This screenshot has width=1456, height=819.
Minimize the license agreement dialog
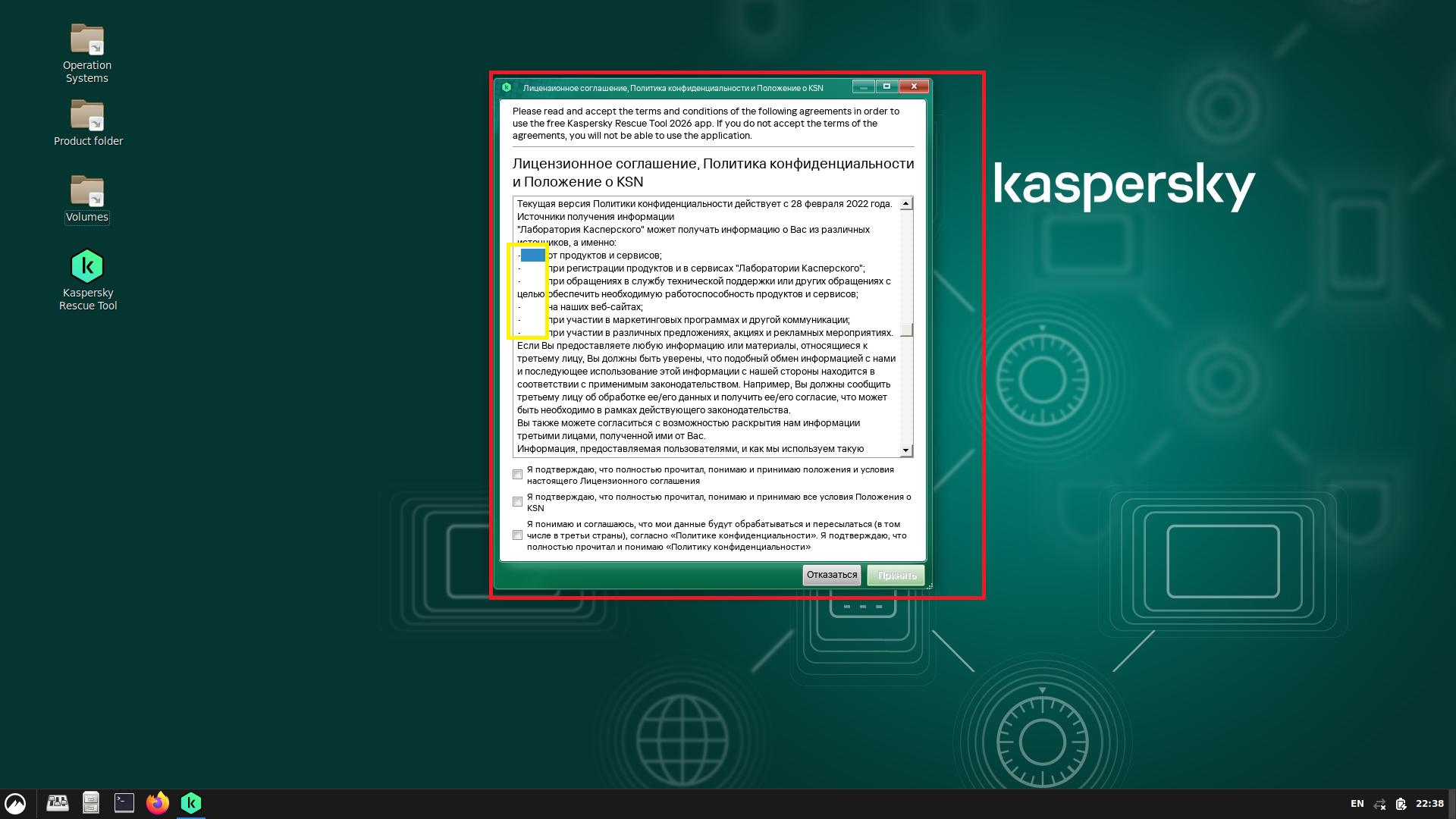[864, 86]
